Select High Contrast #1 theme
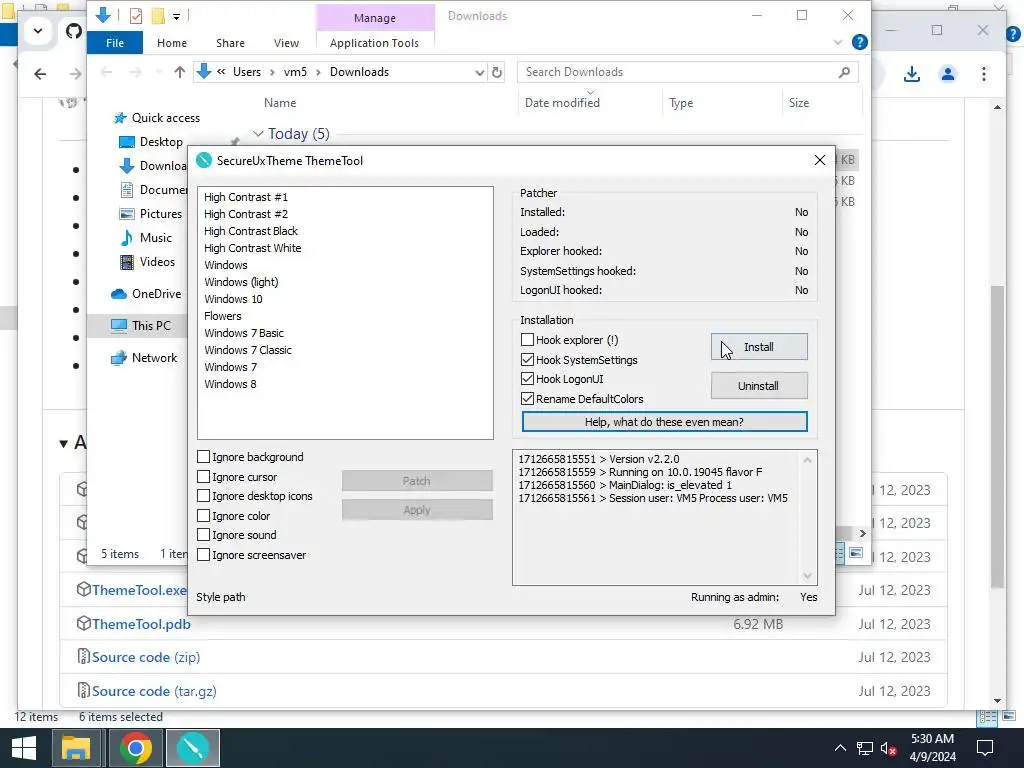The height and width of the screenshot is (768, 1024). click(246, 197)
